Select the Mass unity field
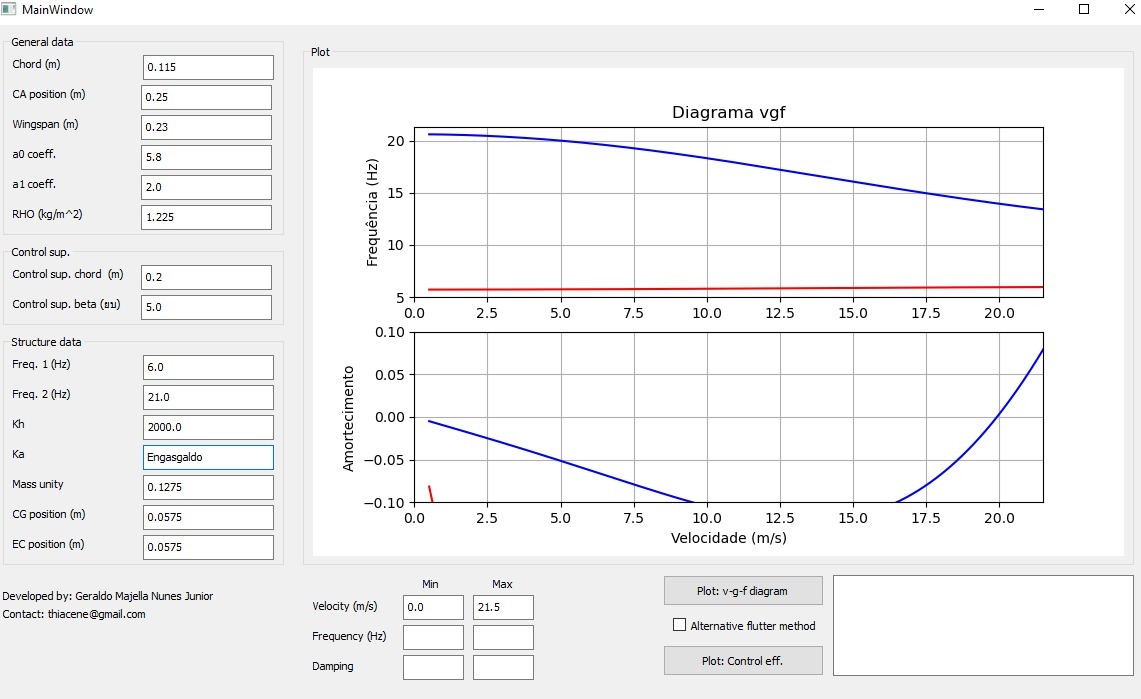Viewport: 1141px width, 699px height. tap(207, 487)
